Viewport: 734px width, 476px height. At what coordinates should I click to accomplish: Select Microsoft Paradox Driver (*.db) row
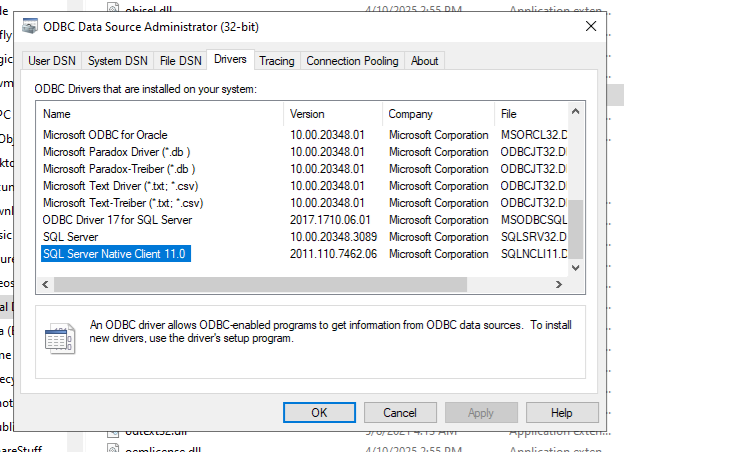coord(119,152)
